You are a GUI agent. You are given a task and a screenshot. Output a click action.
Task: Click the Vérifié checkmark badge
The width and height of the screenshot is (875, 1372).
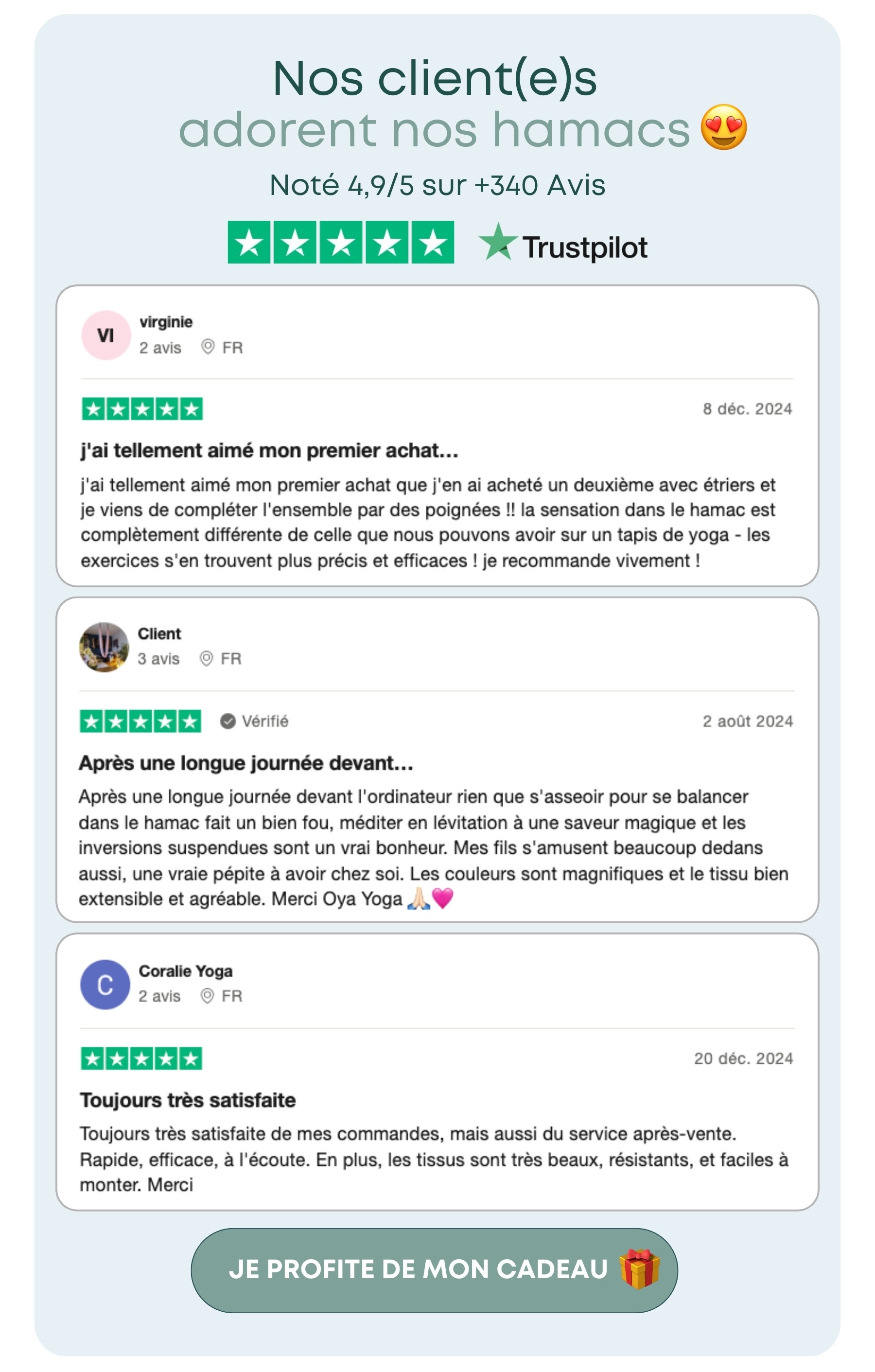click(x=228, y=721)
